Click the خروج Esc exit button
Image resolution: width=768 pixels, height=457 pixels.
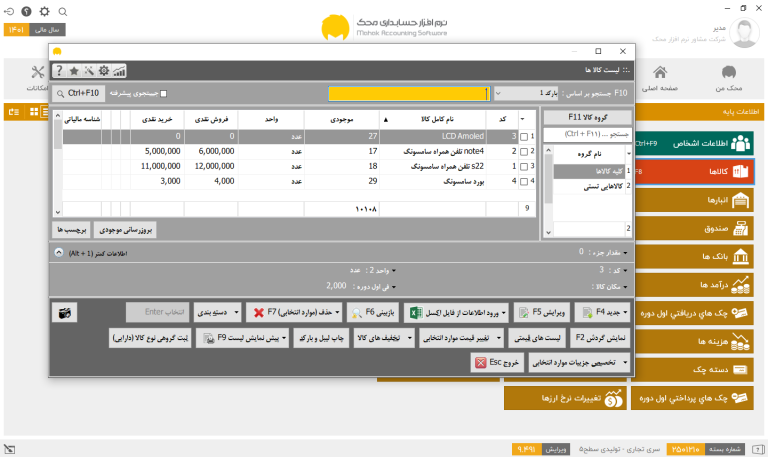pyautogui.click(x=497, y=362)
